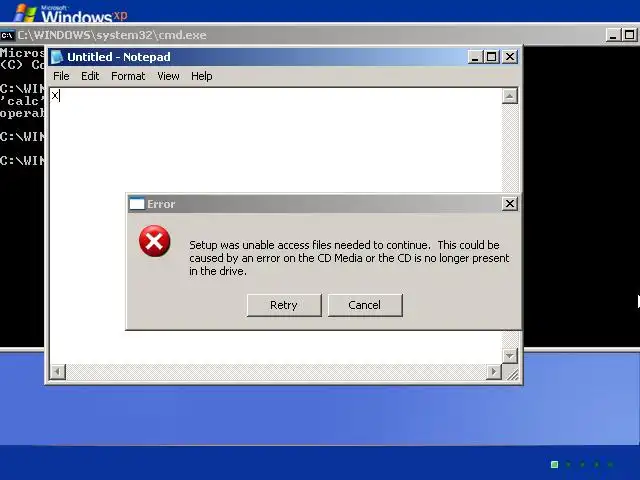This screenshot has width=640, height=480.
Task: Open the View menu in Notepad
Action: [x=168, y=76]
